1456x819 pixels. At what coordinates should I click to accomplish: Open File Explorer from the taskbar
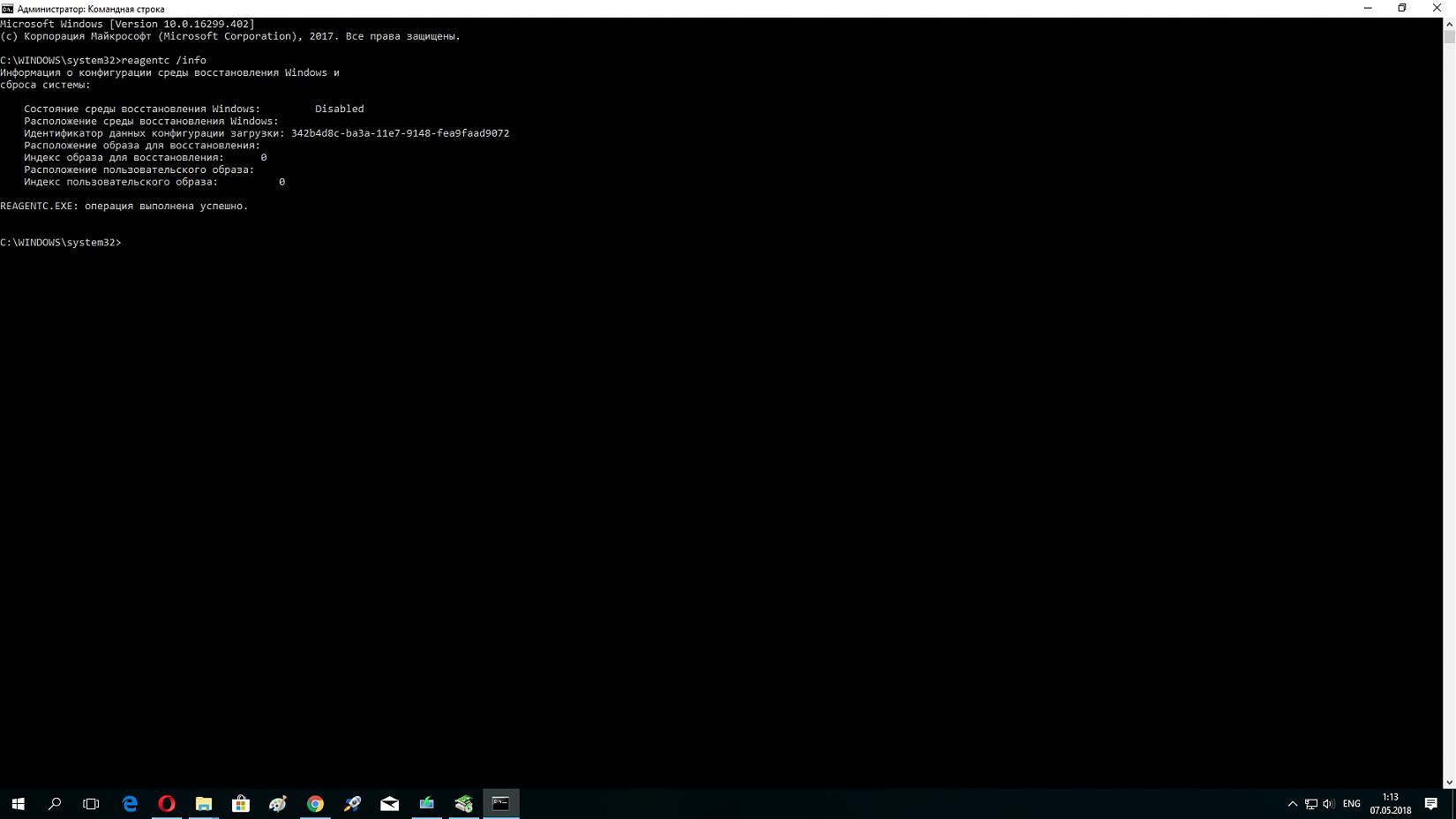pos(204,804)
